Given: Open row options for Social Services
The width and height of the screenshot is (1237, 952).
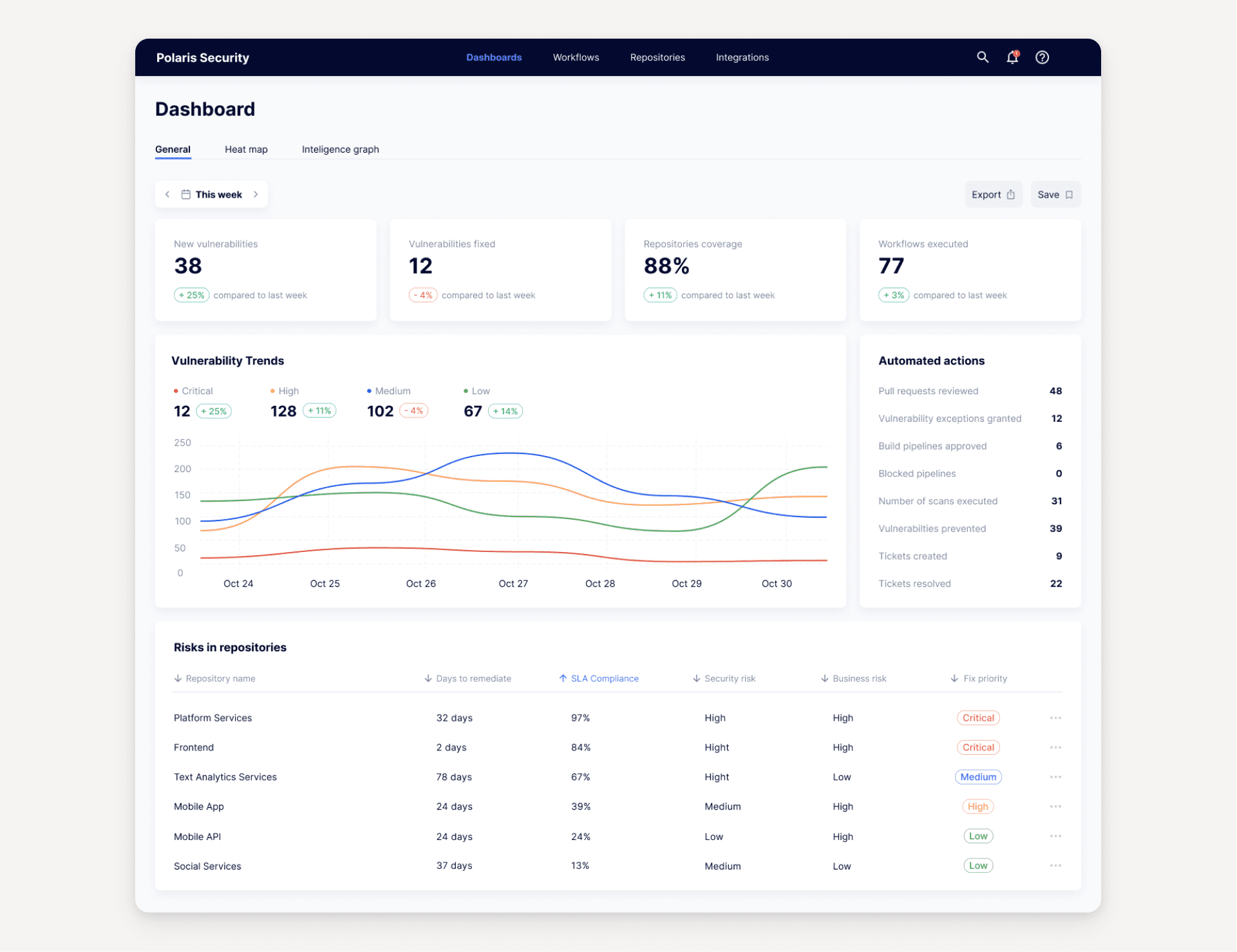Looking at the screenshot, I should click(1055, 866).
